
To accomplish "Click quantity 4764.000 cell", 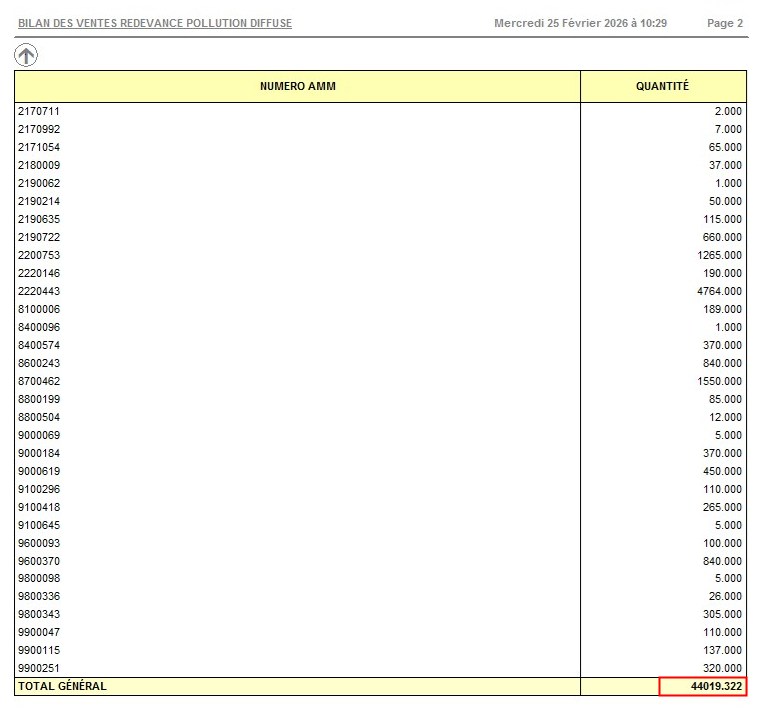I will pos(719,291).
